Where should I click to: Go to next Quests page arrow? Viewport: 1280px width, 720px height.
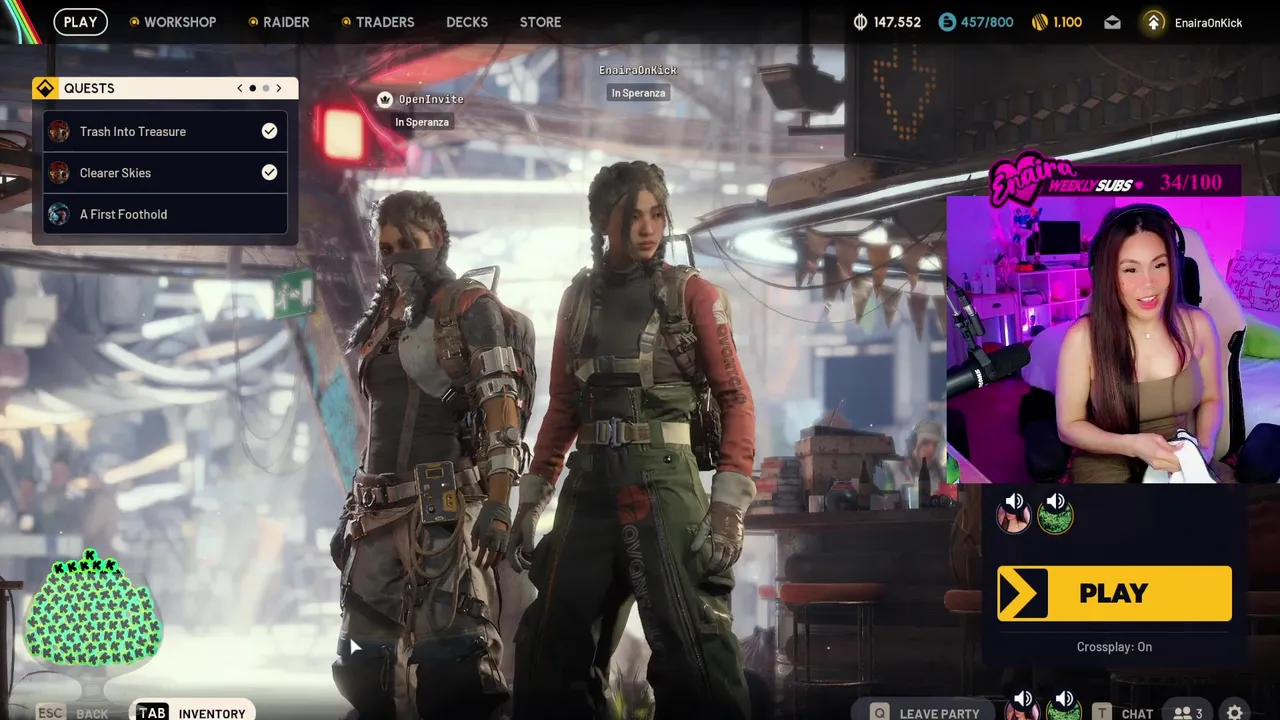click(x=279, y=88)
